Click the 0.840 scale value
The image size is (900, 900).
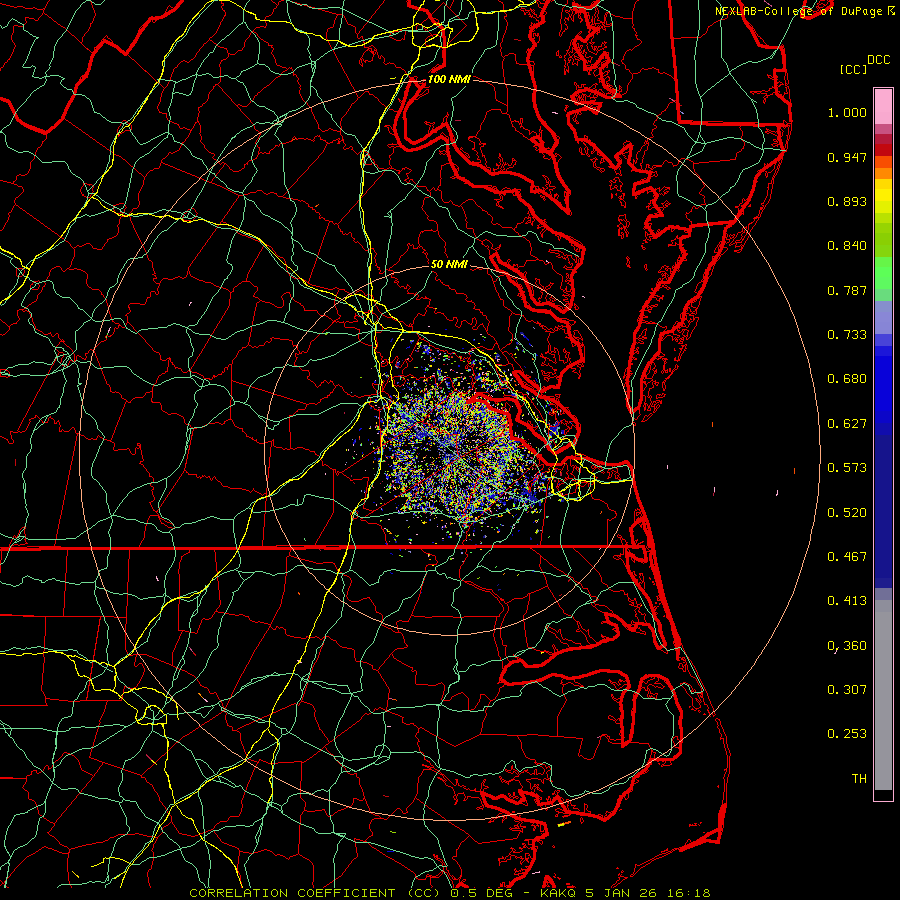point(847,246)
